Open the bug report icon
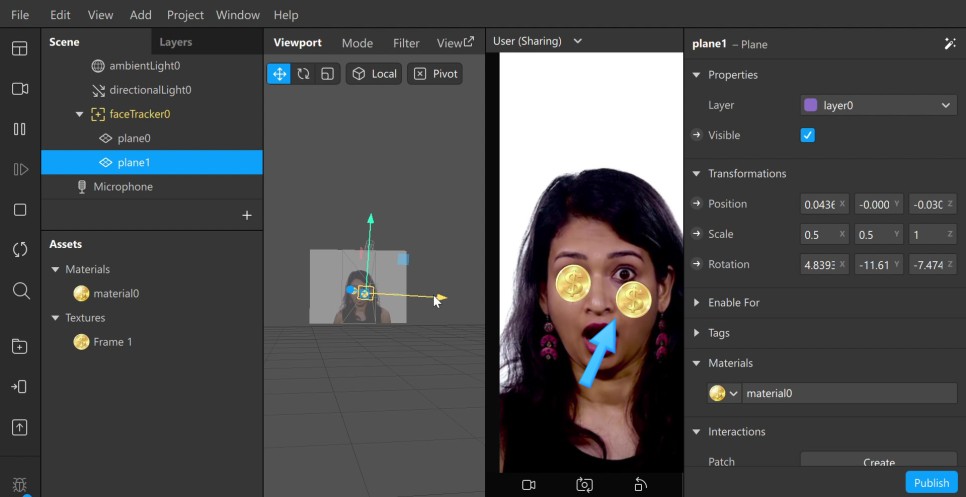This screenshot has height=497, width=966. point(20,485)
